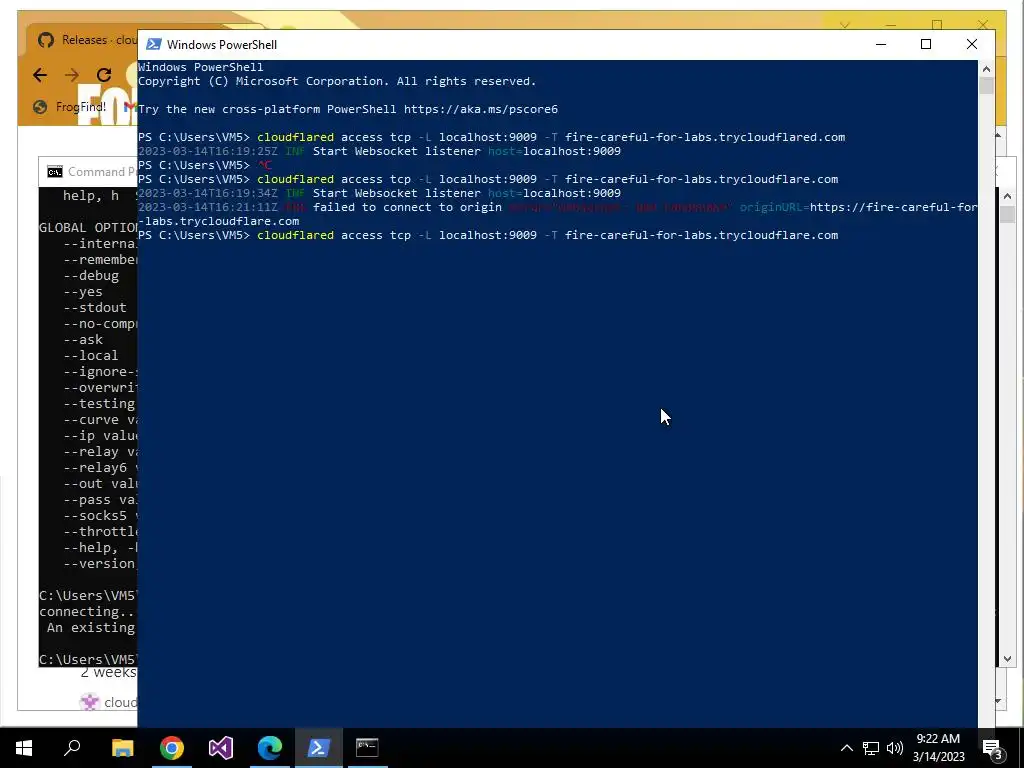Click the https://aka.ms/pscore6 text
This screenshot has height=768, width=1024.
point(481,109)
